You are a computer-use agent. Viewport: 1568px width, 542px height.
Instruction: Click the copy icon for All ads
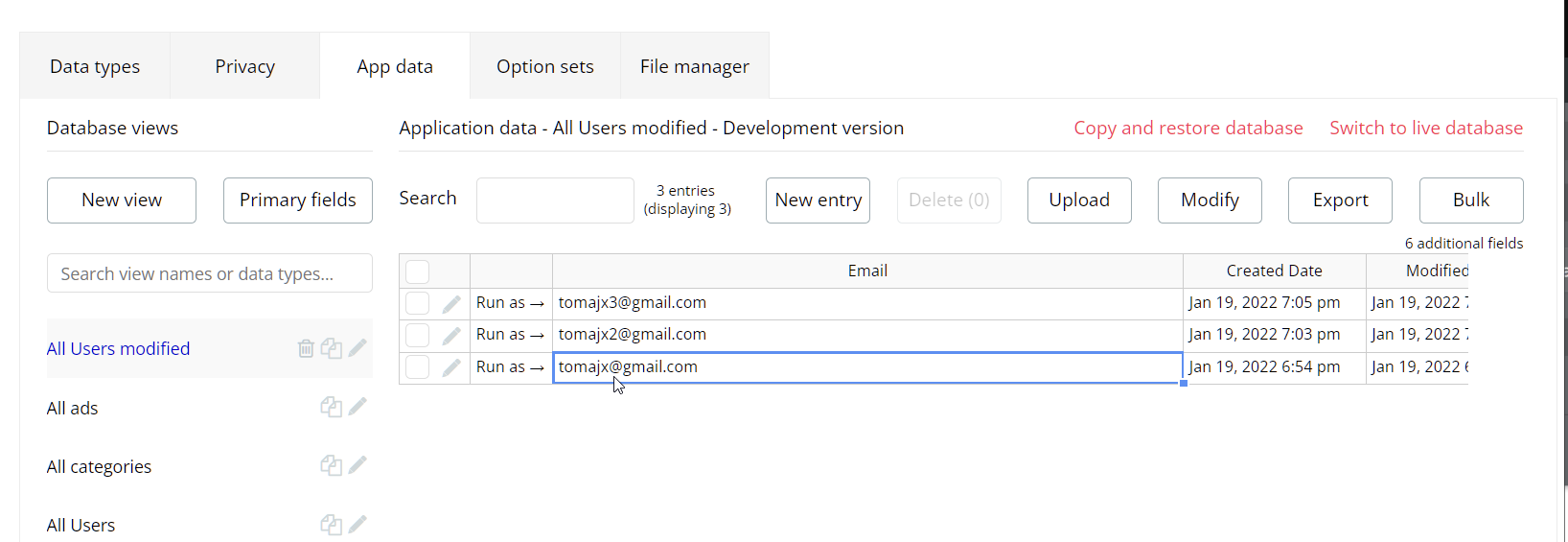pyautogui.click(x=332, y=407)
